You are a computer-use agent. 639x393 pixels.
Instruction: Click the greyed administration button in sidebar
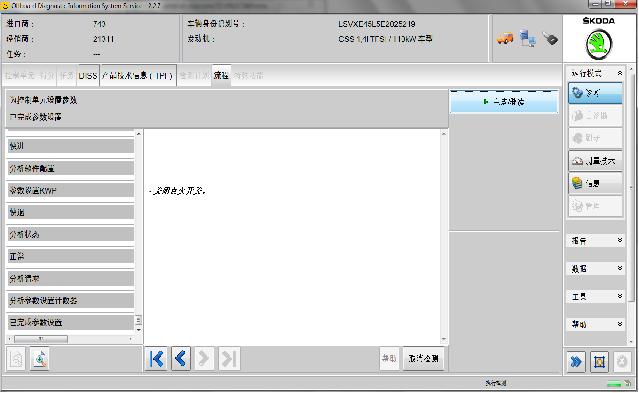[x=595, y=206]
